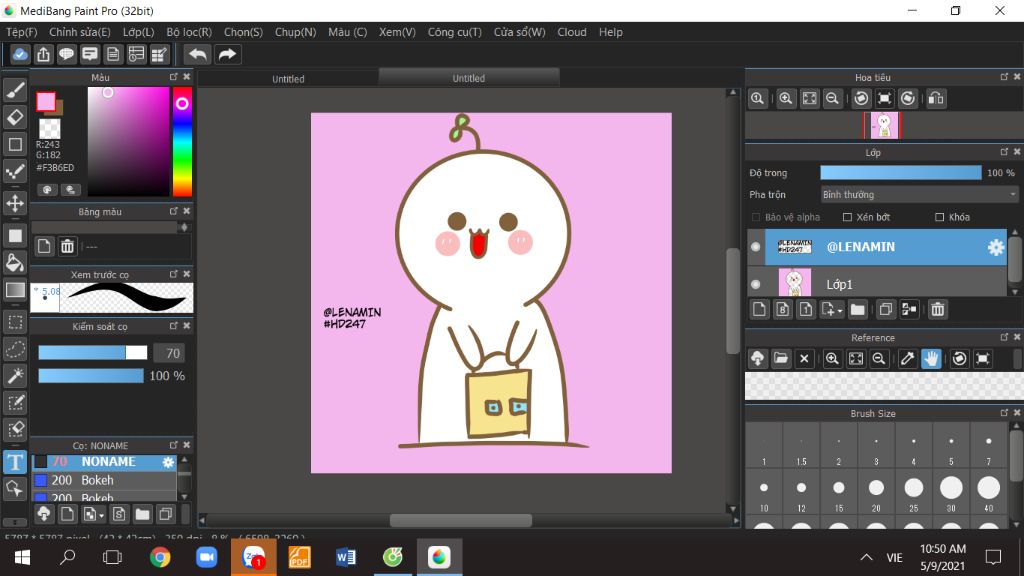Screen dimensions: 1024x576
Task: Select the Lasso tool
Action: tap(15, 349)
